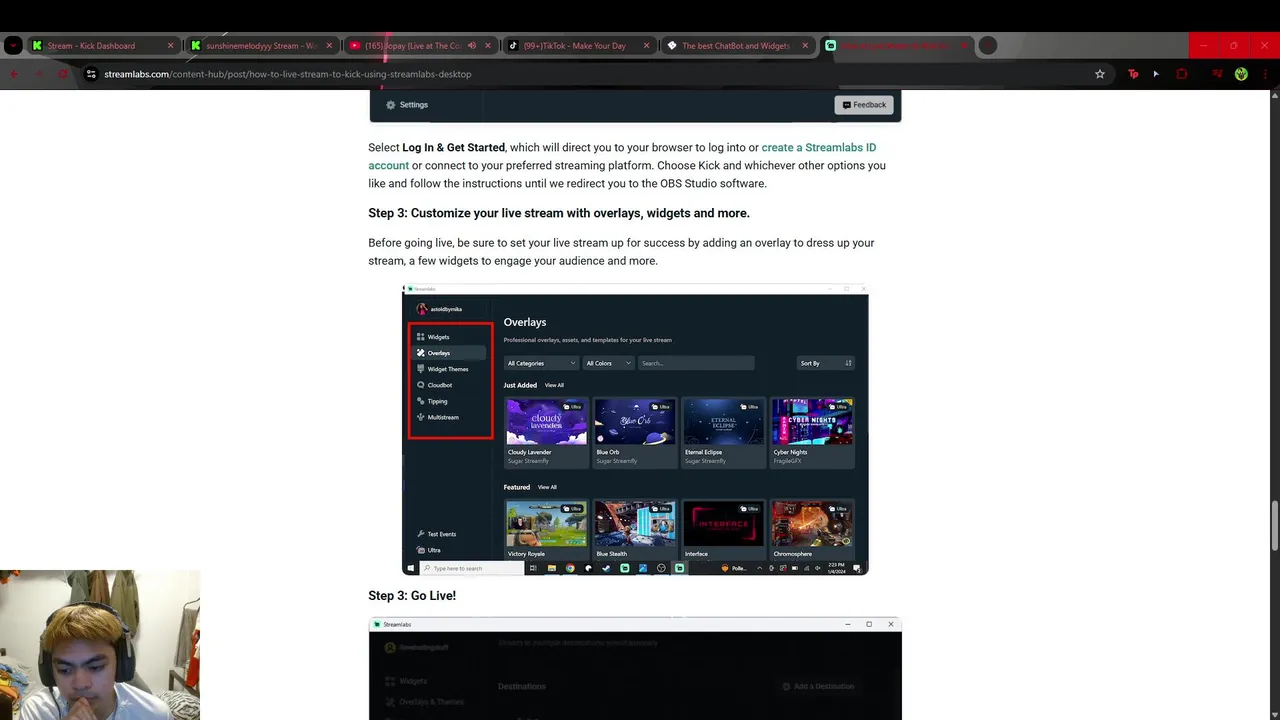
Task: Select the Blue Orb overlay thumbnail
Action: [634, 422]
